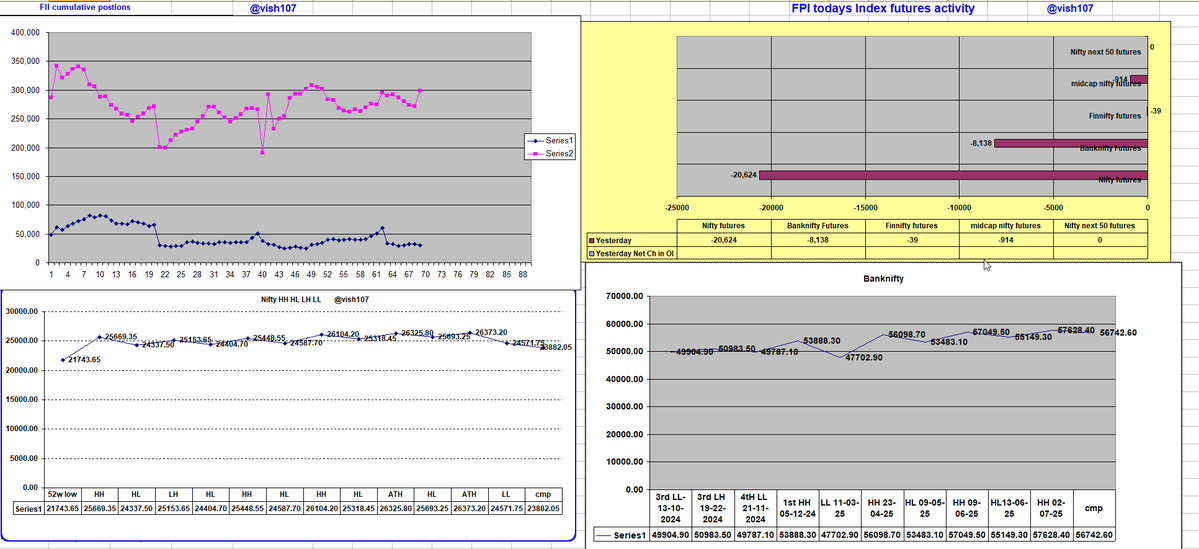Click the "Nifty HH HL LH LL" chart title

(290, 300)
